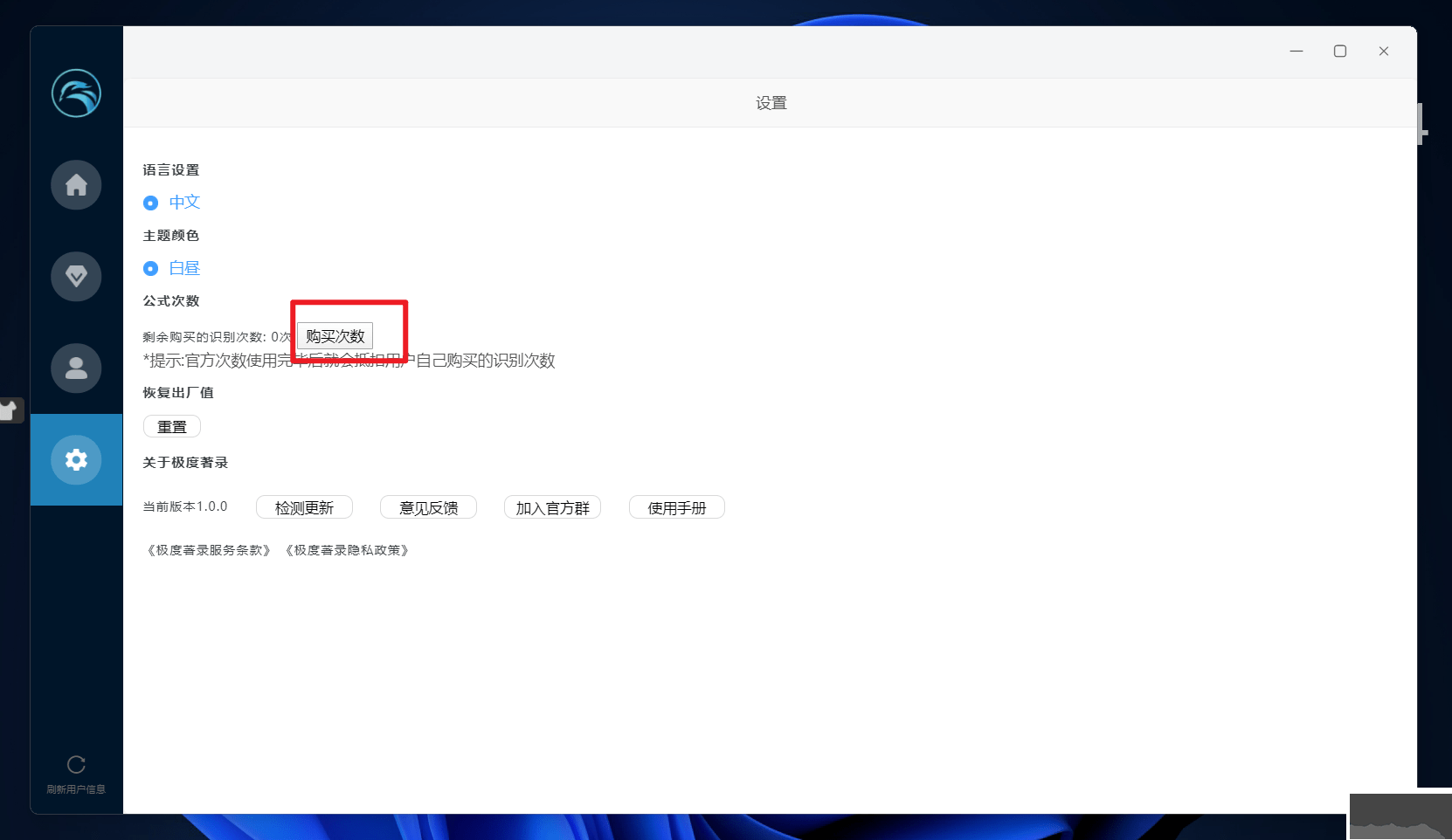The image size is (1452, 840).
Task: Click the 重置 reset button
Action: click(x=172, y=427)
